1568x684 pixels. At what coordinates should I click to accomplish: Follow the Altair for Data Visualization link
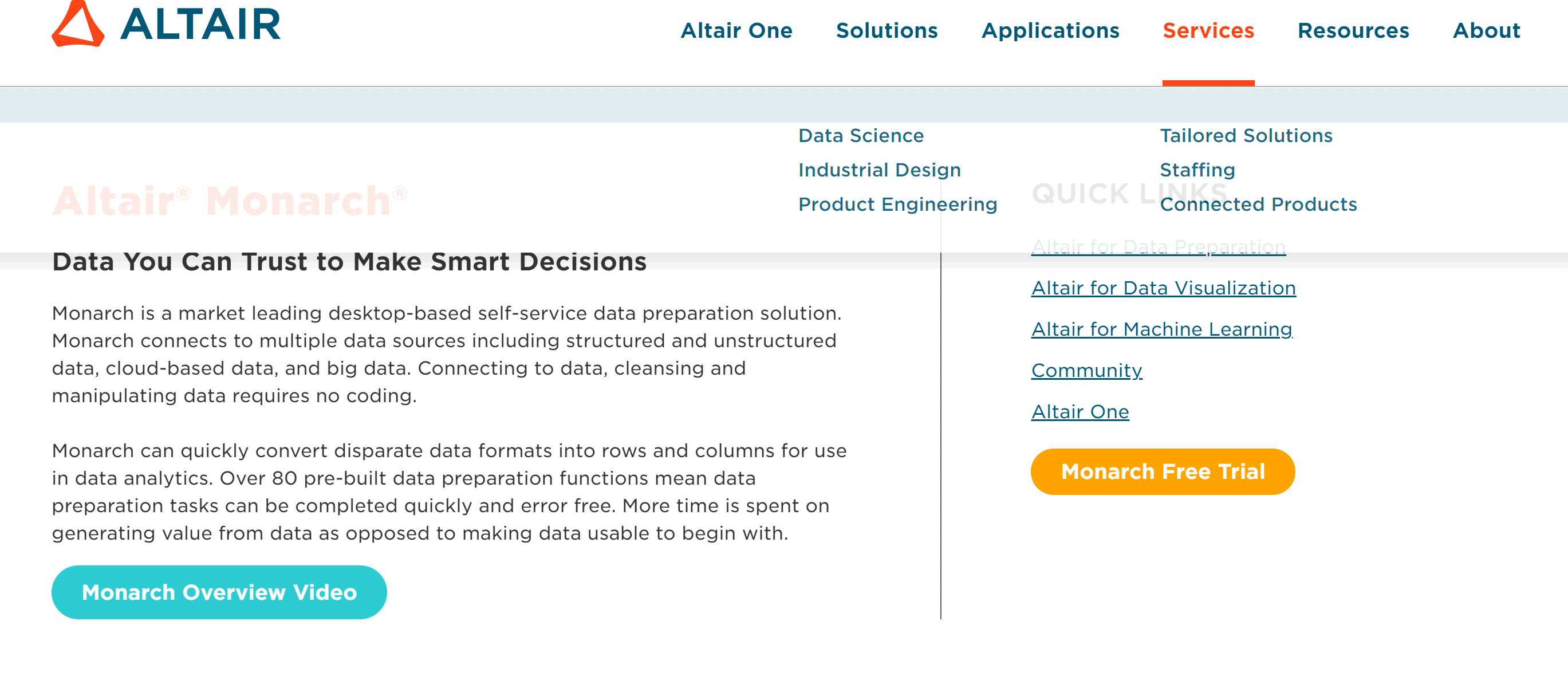[x=1163, y=288]
